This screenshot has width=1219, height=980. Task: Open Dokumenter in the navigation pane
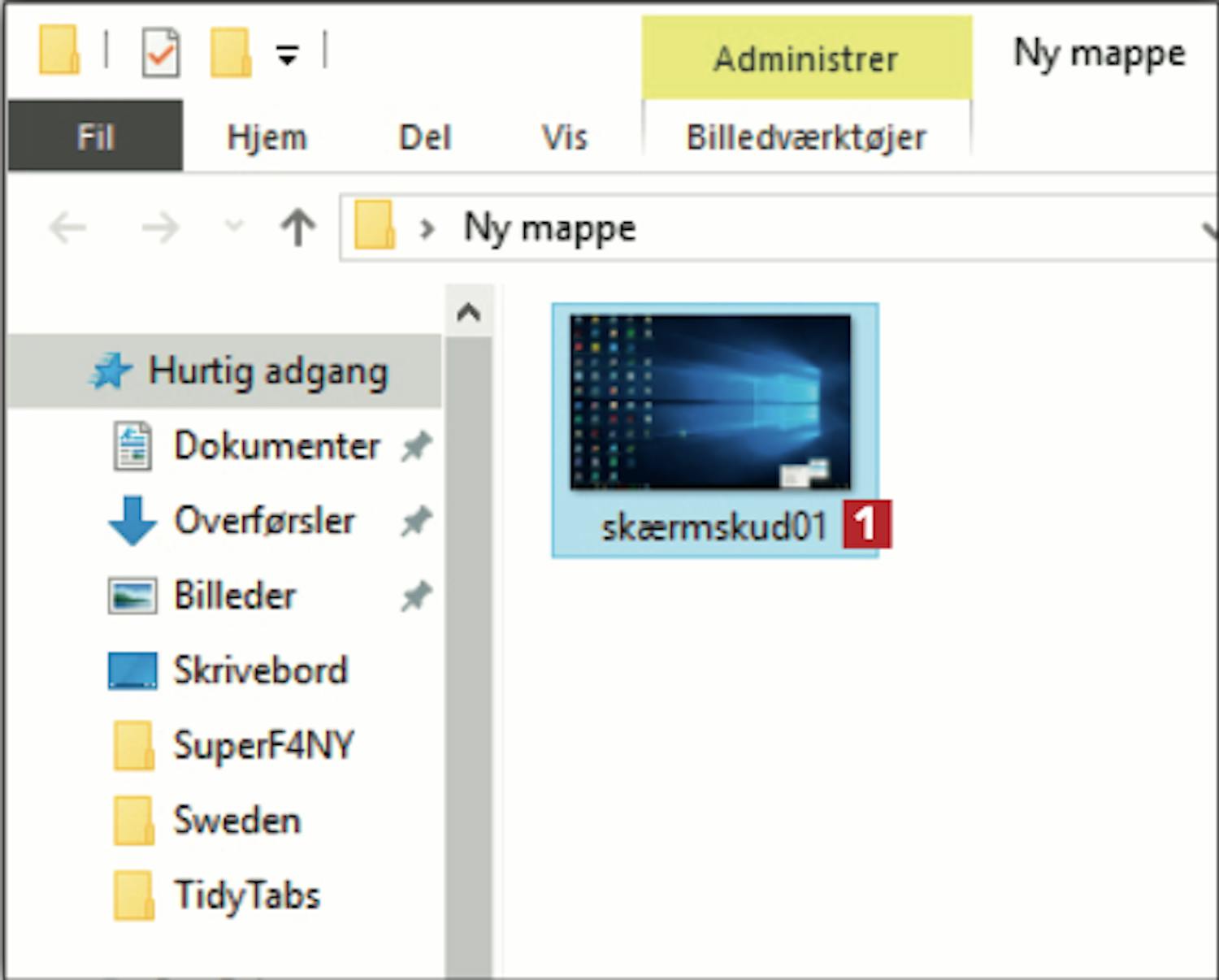276,446
